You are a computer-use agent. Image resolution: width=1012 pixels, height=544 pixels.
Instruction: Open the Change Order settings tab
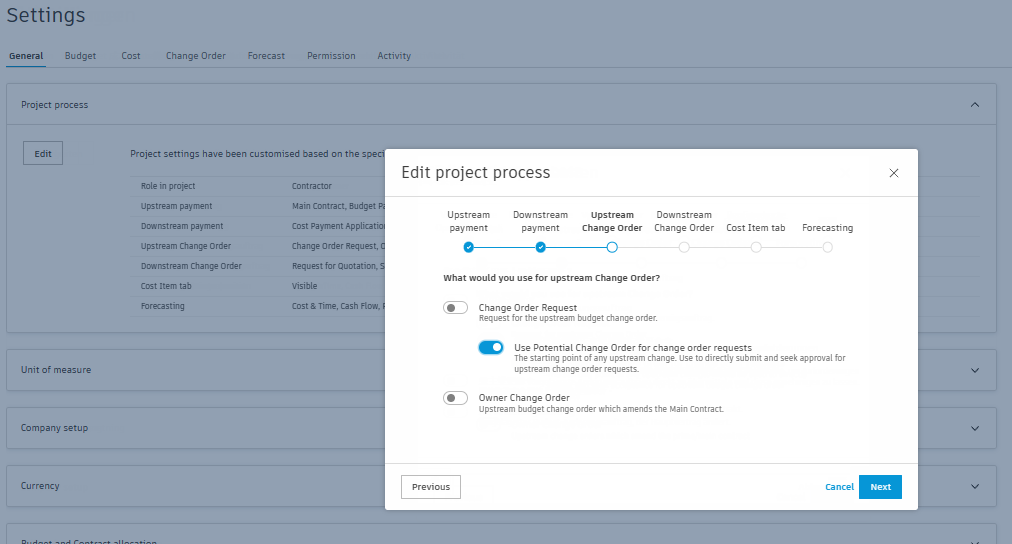pyautogui.click(x=196, y=56)
